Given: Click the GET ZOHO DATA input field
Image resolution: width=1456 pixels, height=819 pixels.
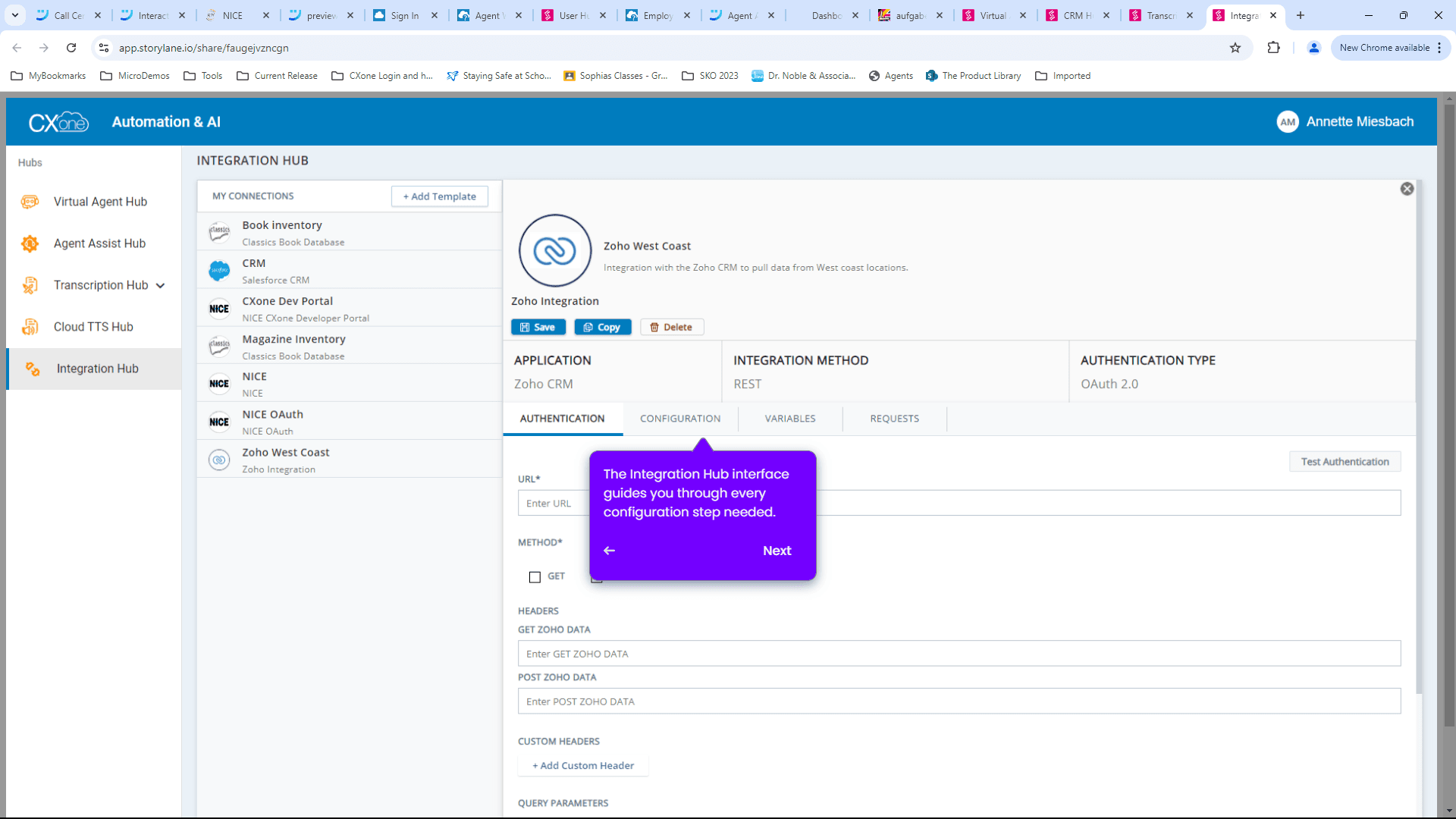Looking at the screenshot, I should point(959,654).
